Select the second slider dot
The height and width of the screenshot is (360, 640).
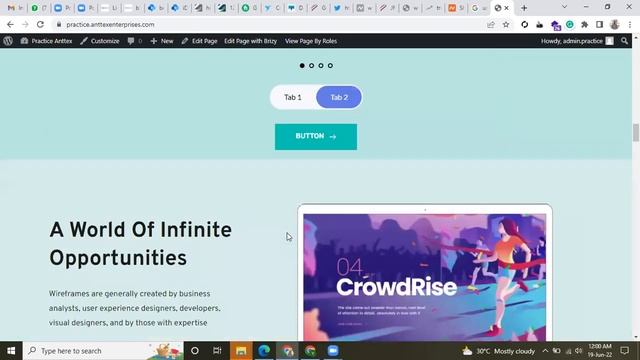point(311,65)
